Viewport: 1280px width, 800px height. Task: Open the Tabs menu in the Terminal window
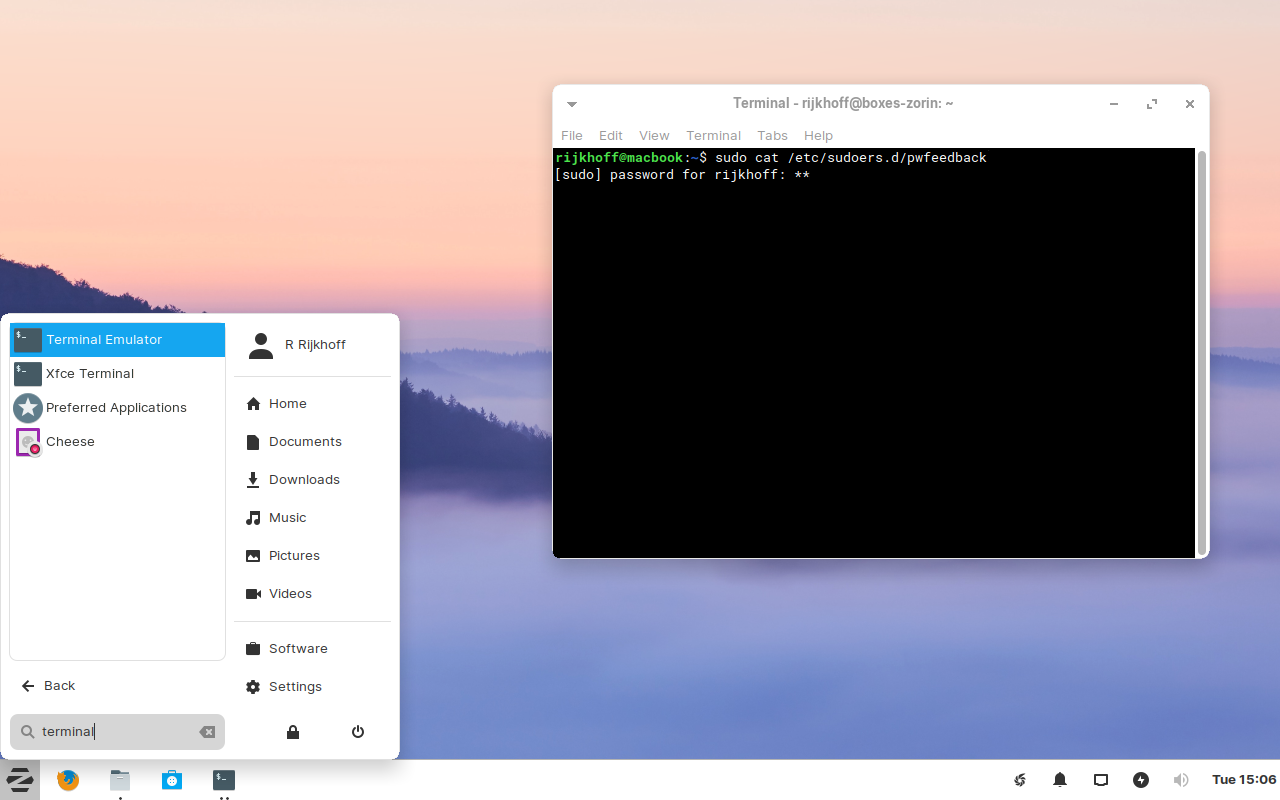tap(772, 136)
